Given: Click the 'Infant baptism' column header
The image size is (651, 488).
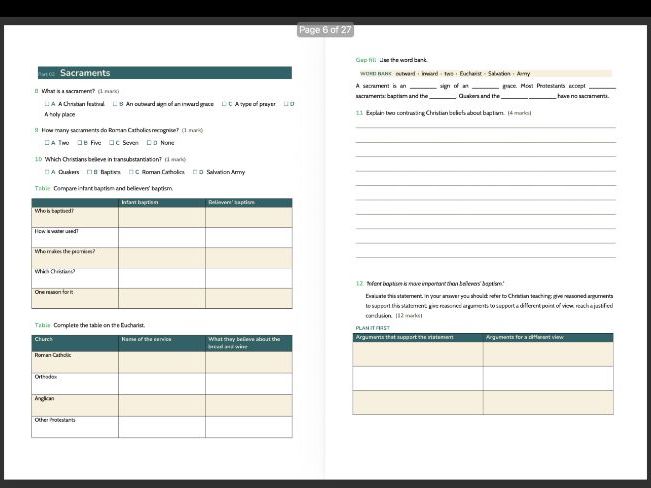Looking at the screenshot, I should pos(140,202).
